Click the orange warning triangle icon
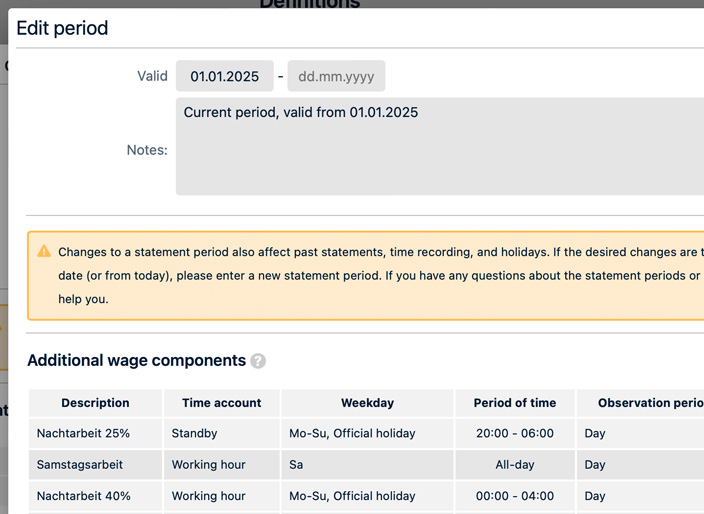Screen dimensions: 704x514 [44, 251]
